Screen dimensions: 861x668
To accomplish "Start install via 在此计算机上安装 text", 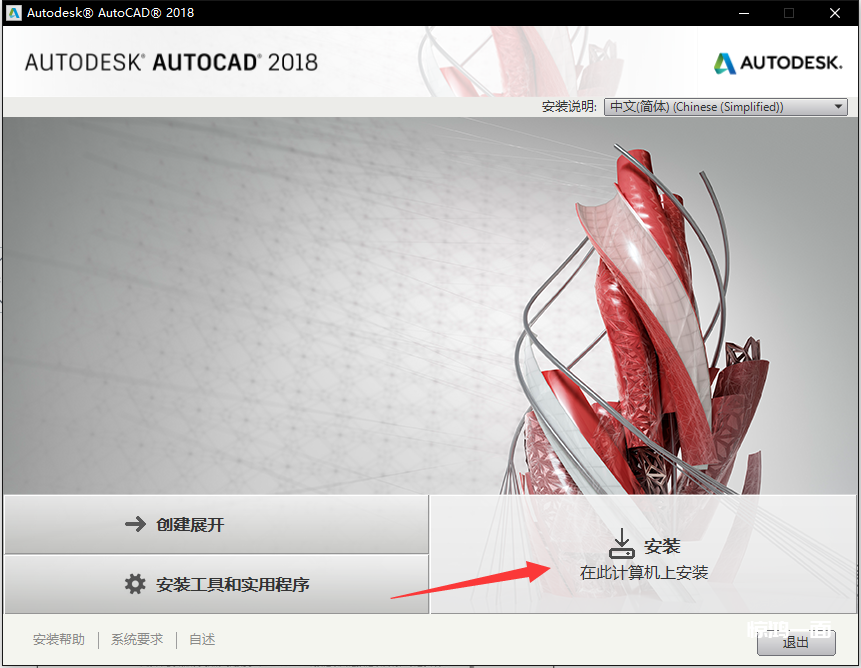I will (643, 573).
